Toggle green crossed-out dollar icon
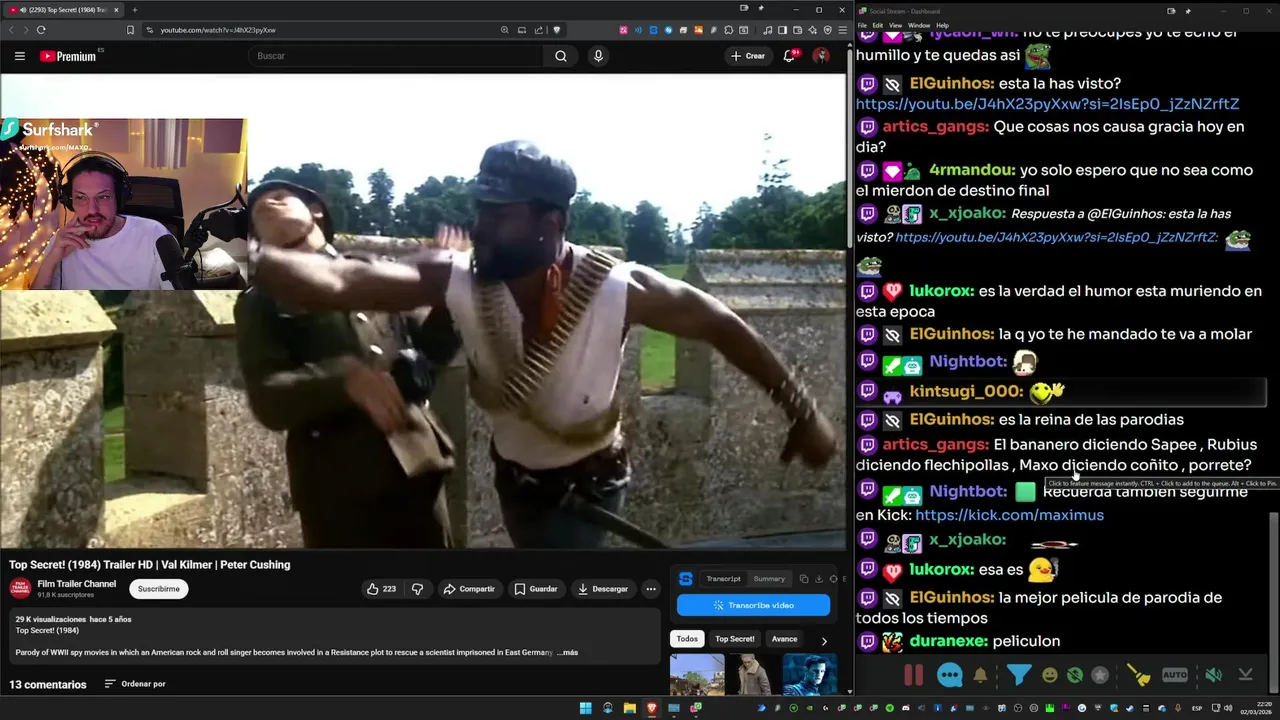This screenshot has width=1280, height=720. tap(1074, 675)
